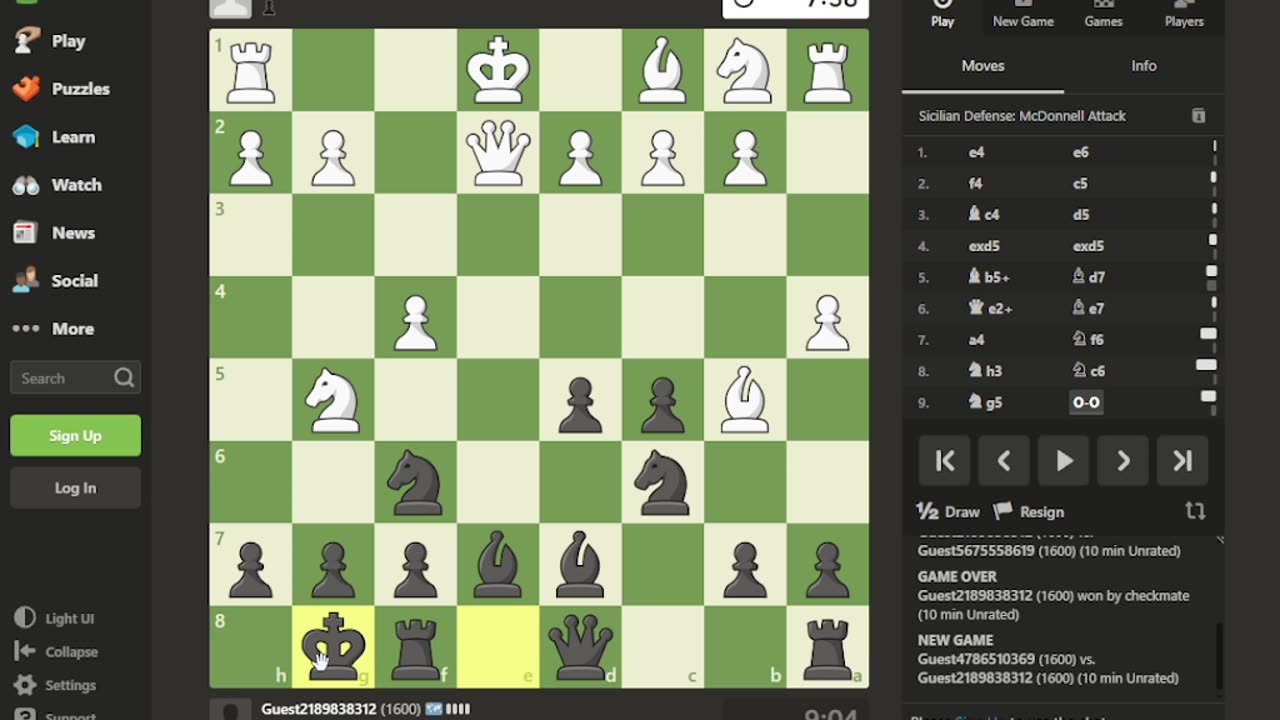This screenshot has height=720, width=1280.
Task: Open Puzzles from the left sidebar
Action: pyautogui.click(x=61, y=89)
